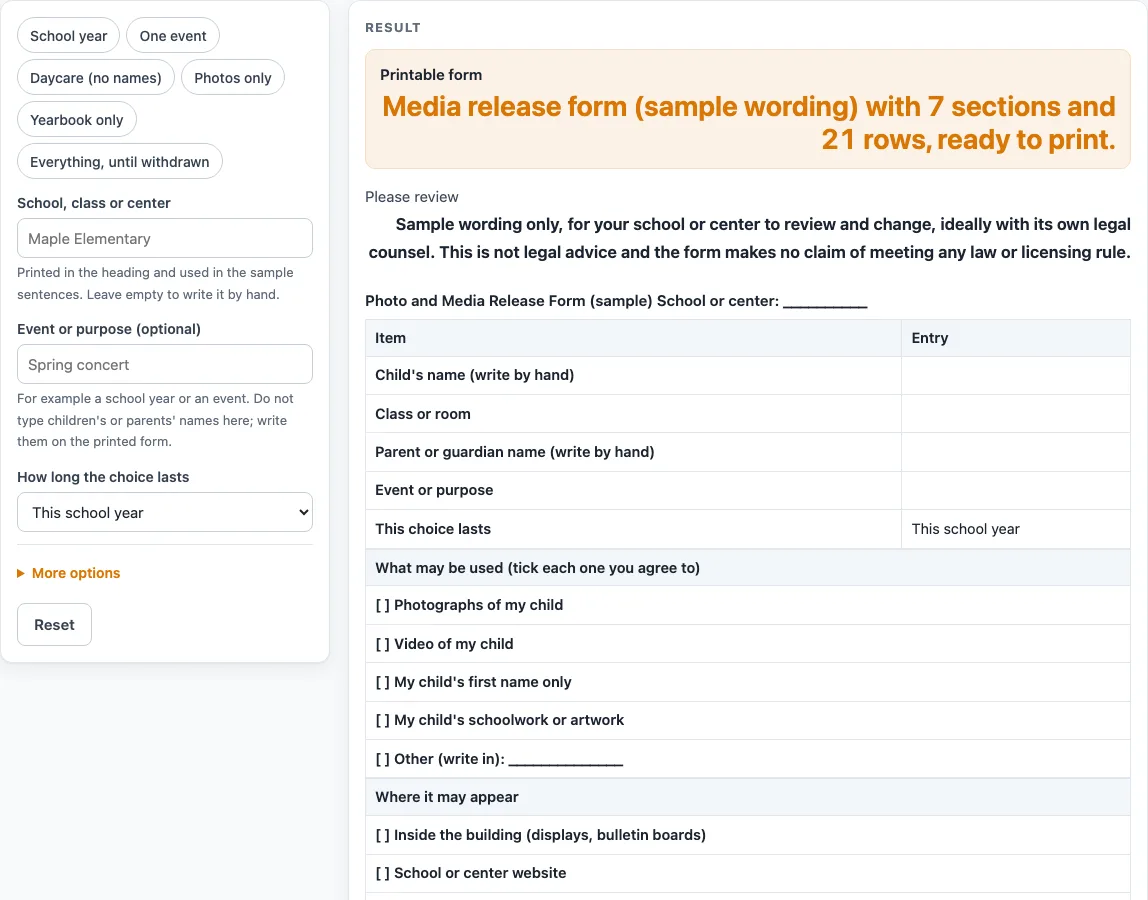Screen dimensions: 1148x900
Task: Click the 'Photographs of my child' row
Action: click(748, 605)
